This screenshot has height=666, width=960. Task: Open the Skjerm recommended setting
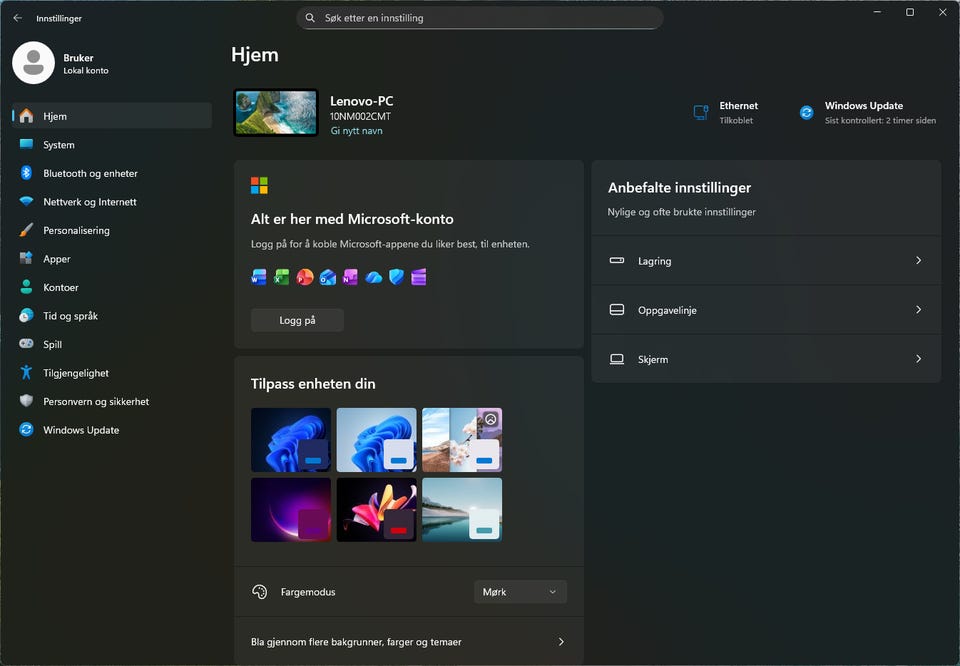point(766,359)
